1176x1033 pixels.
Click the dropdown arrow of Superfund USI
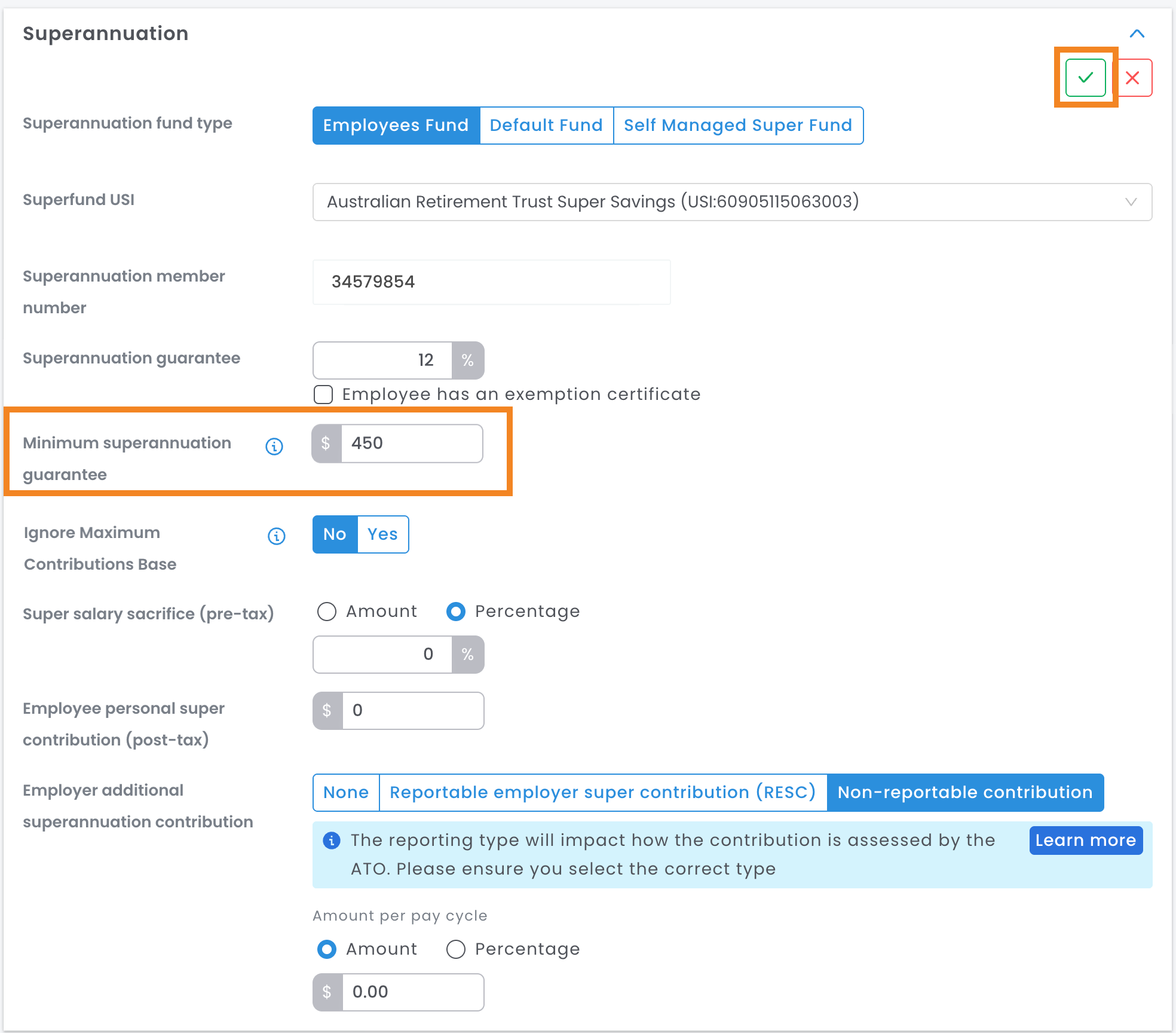pyautogui.click(x=1131, y=202)
